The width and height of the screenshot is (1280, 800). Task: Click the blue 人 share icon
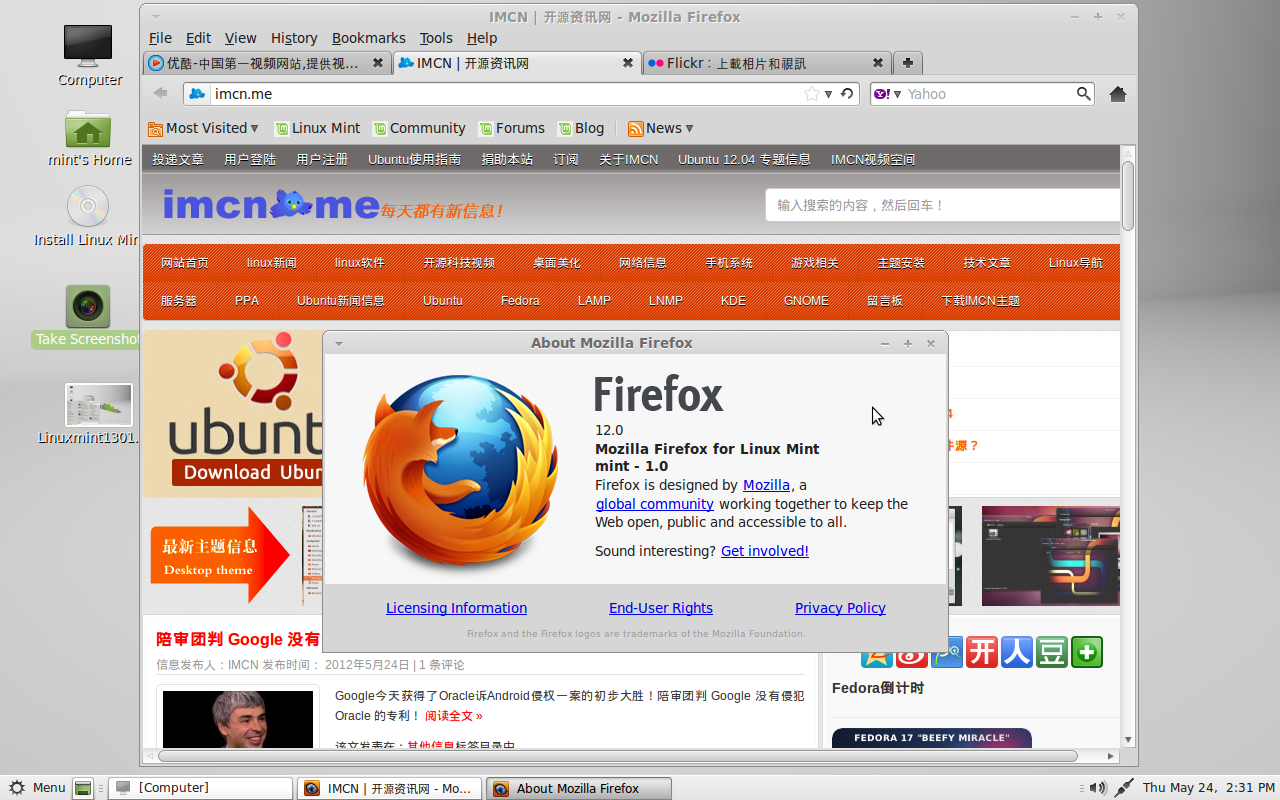click(1017, 652)
